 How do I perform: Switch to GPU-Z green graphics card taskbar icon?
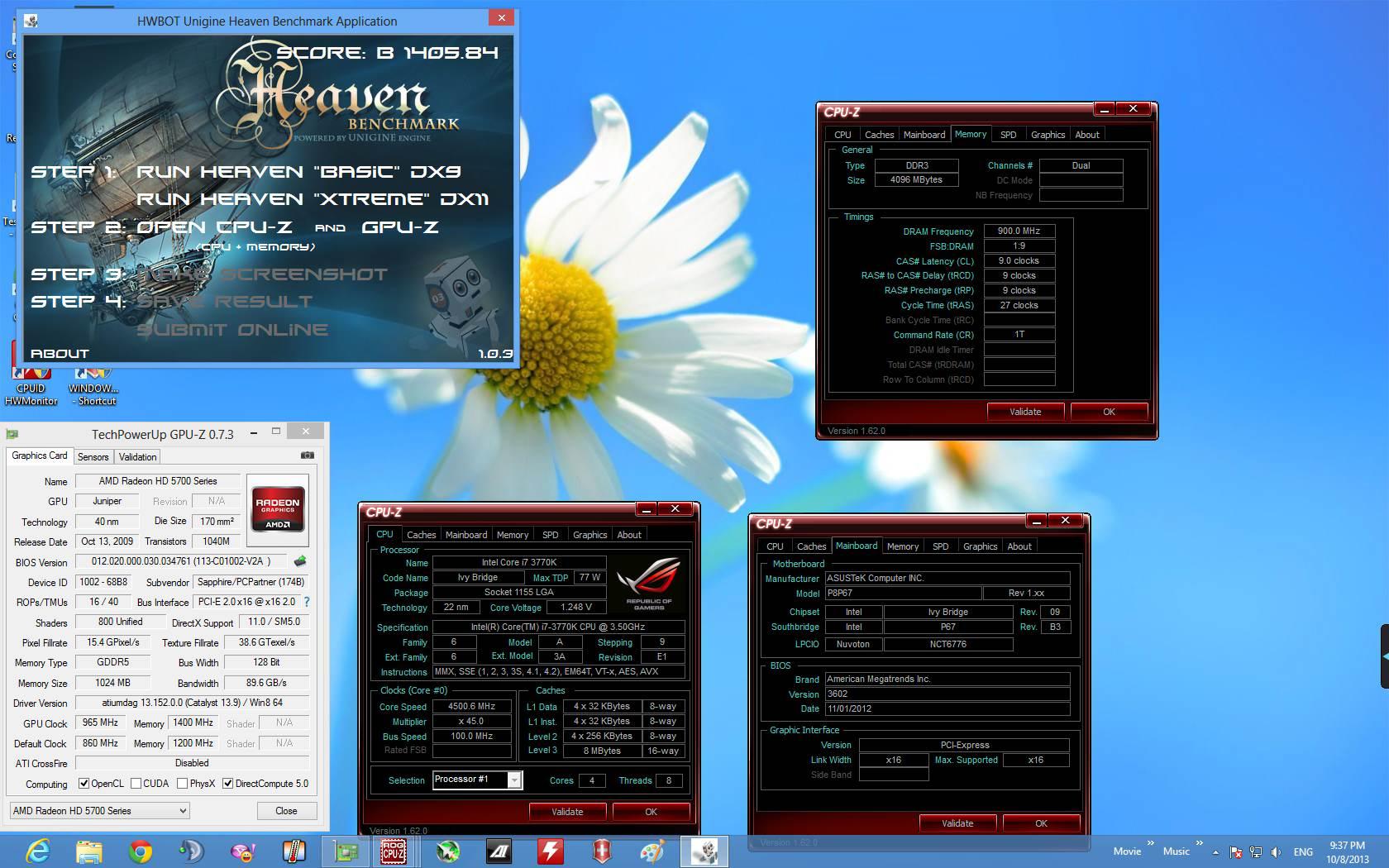346,851
